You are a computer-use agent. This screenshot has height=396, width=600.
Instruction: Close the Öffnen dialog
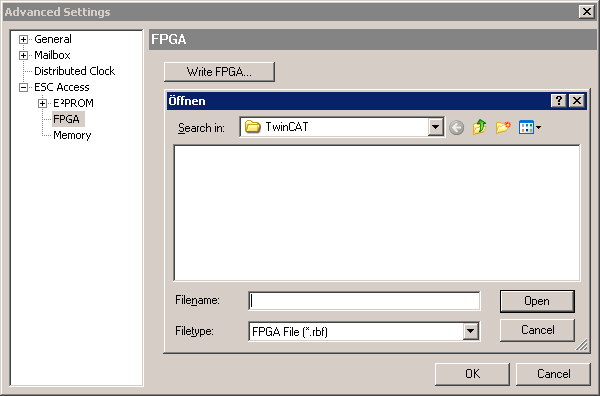click(577, 101)
